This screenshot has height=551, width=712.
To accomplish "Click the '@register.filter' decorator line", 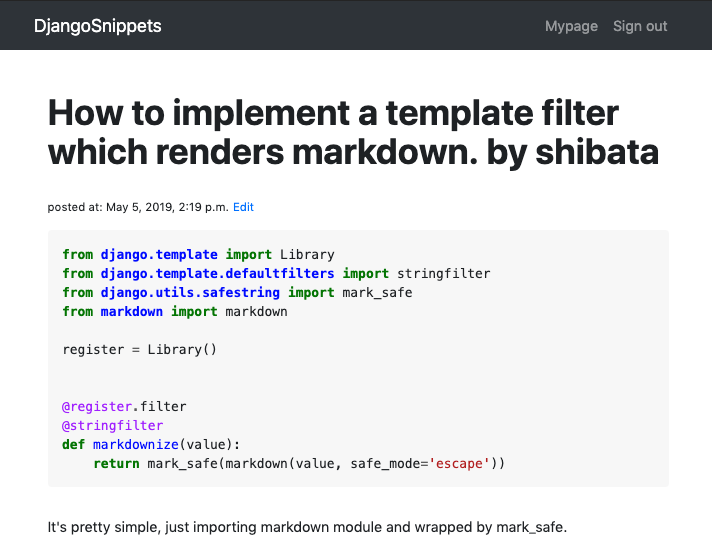I will [124, 406].
